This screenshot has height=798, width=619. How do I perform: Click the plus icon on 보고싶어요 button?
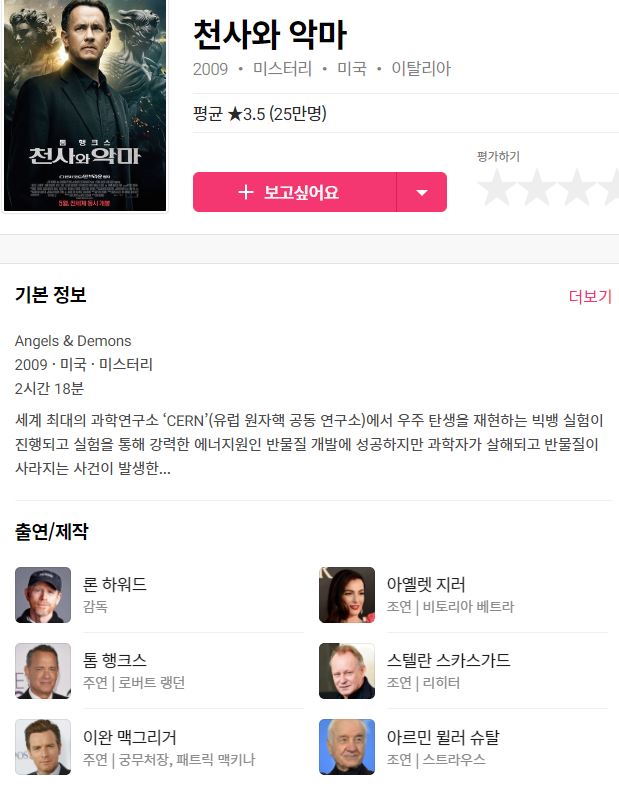coord(245,192)
